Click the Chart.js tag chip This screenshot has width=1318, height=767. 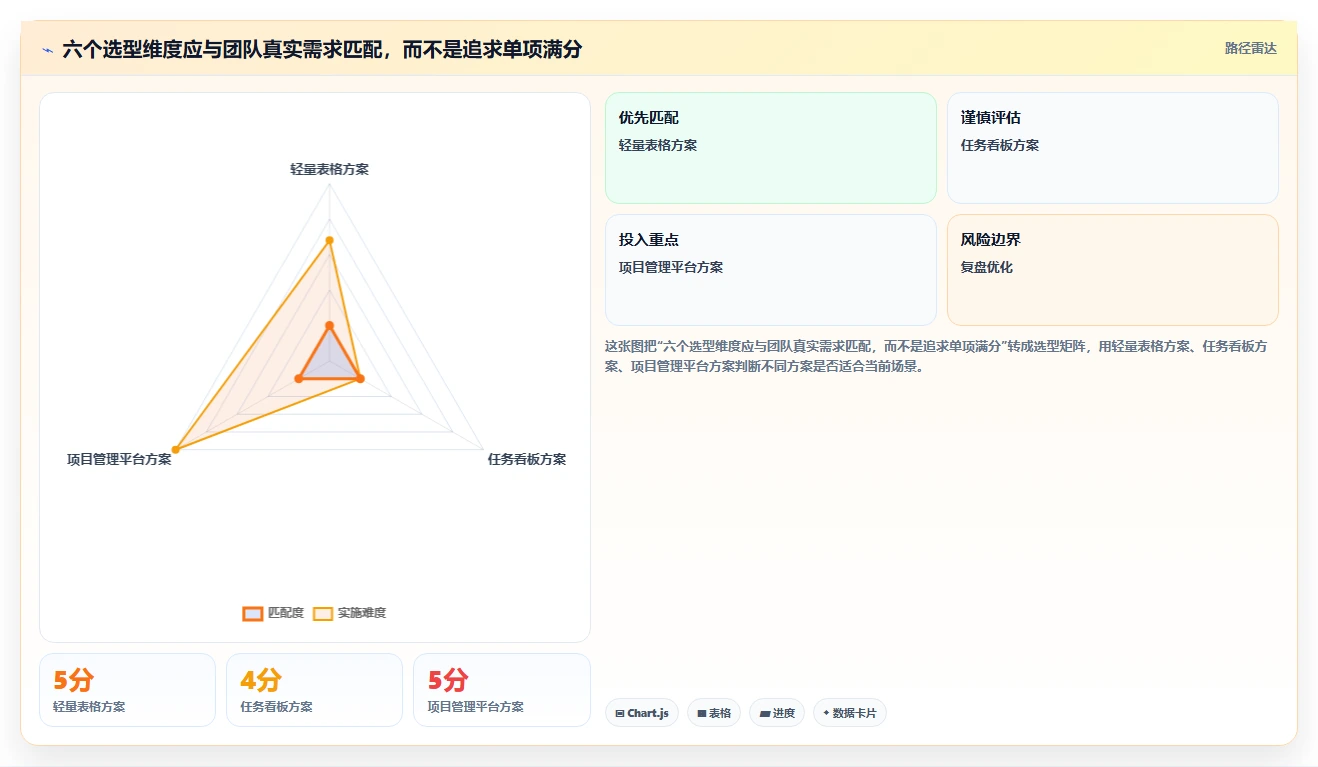click(x=642, y=713)
